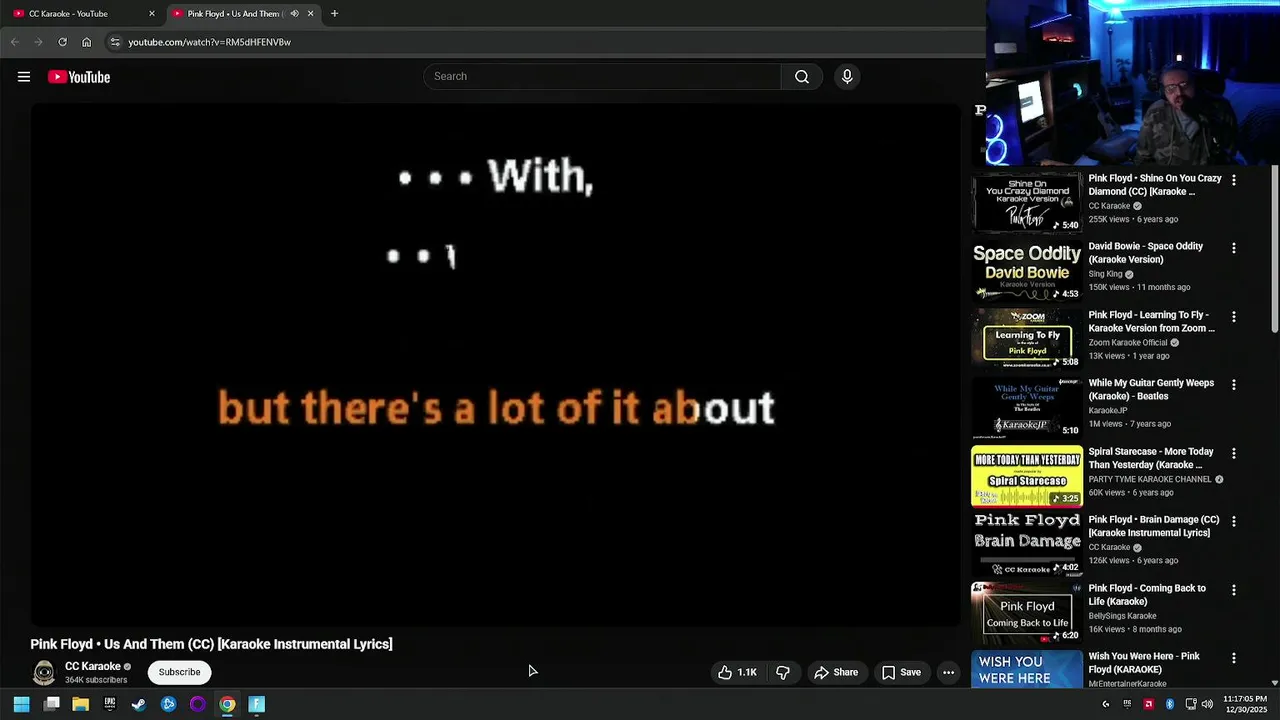View site information icon in address bar

pyautogui.click(x=115, y=42)
